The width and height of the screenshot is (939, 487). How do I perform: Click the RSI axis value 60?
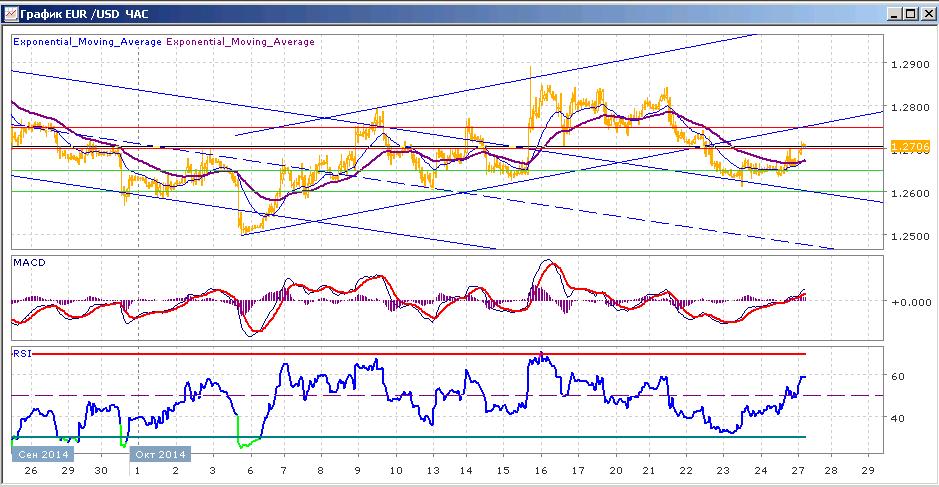tap(897, 377)
